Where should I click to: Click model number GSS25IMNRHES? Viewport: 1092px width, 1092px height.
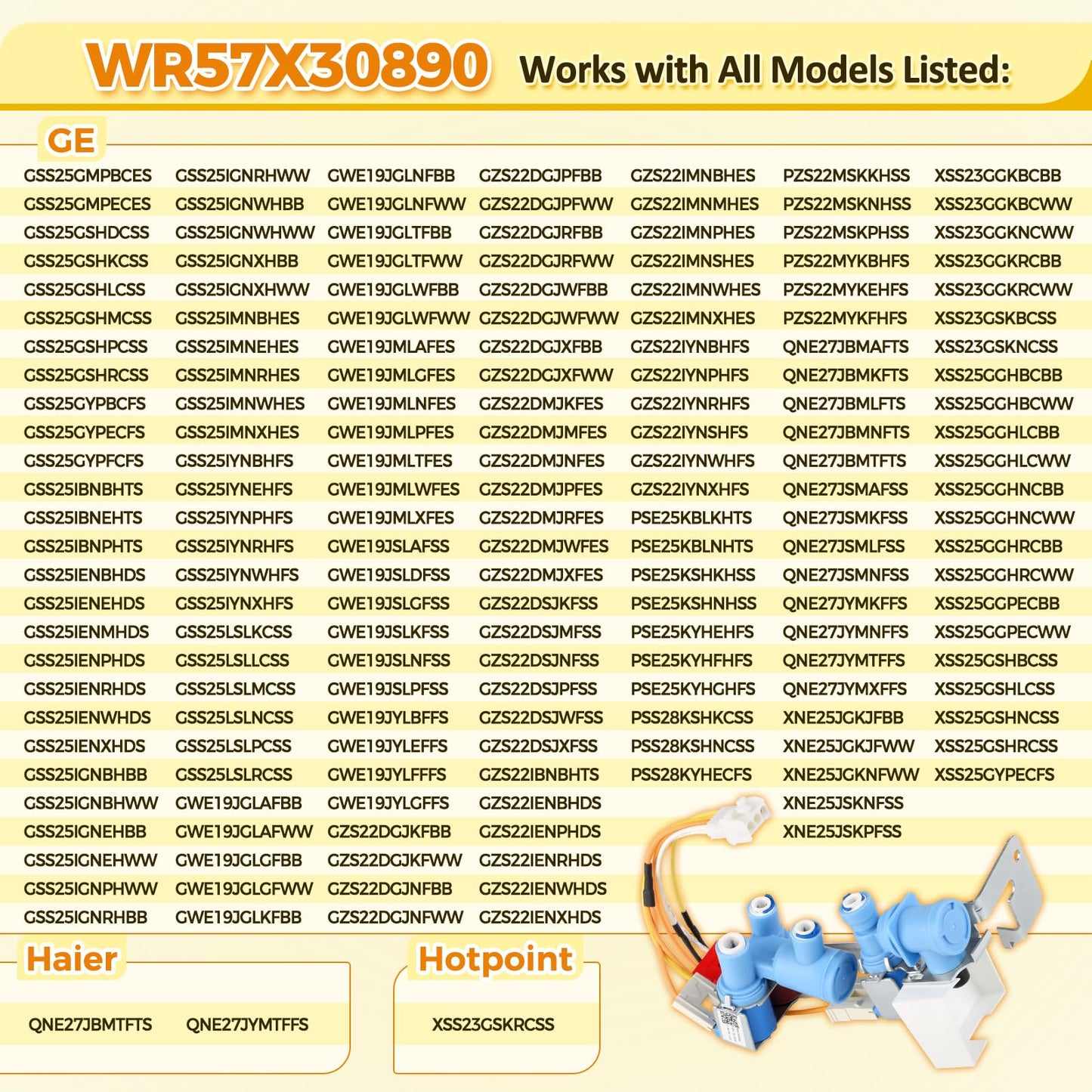click(237, 375)
